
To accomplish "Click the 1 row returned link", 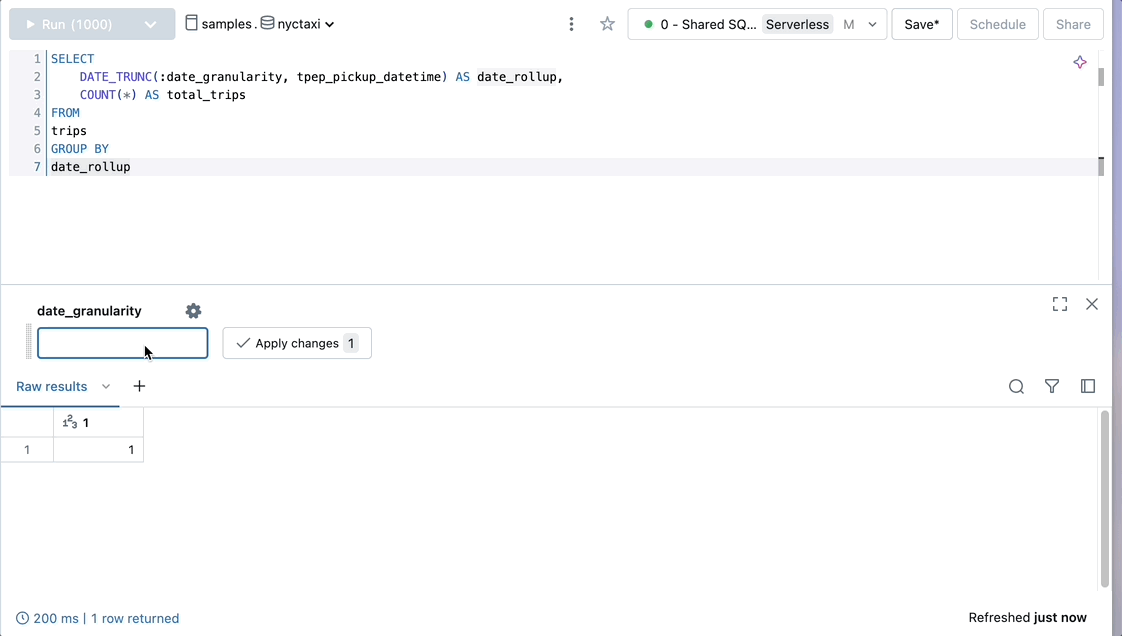I will [135, 618].
